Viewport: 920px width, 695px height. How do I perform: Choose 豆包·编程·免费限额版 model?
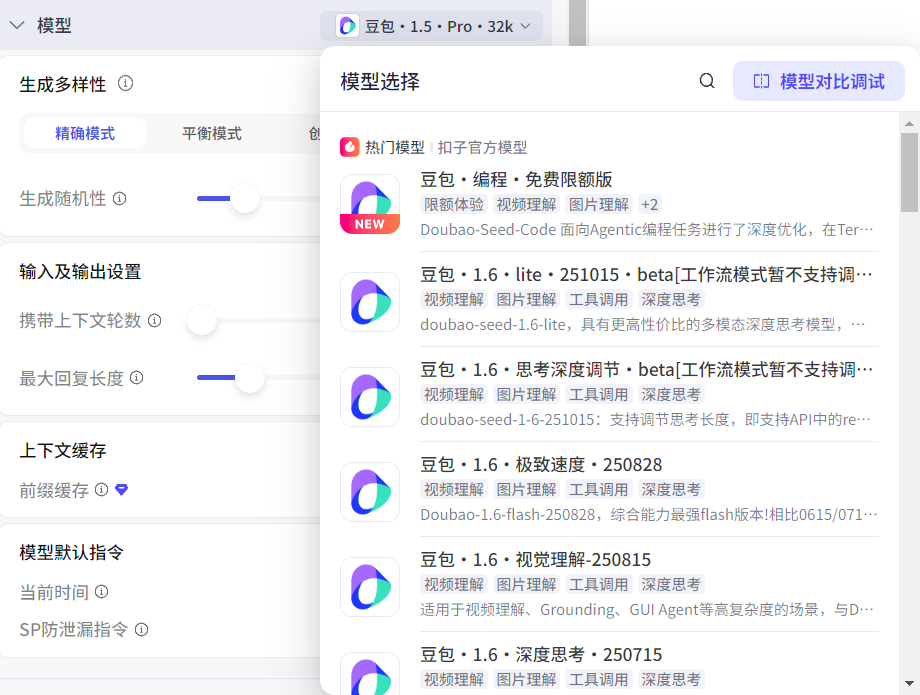(x=516, y=179)
